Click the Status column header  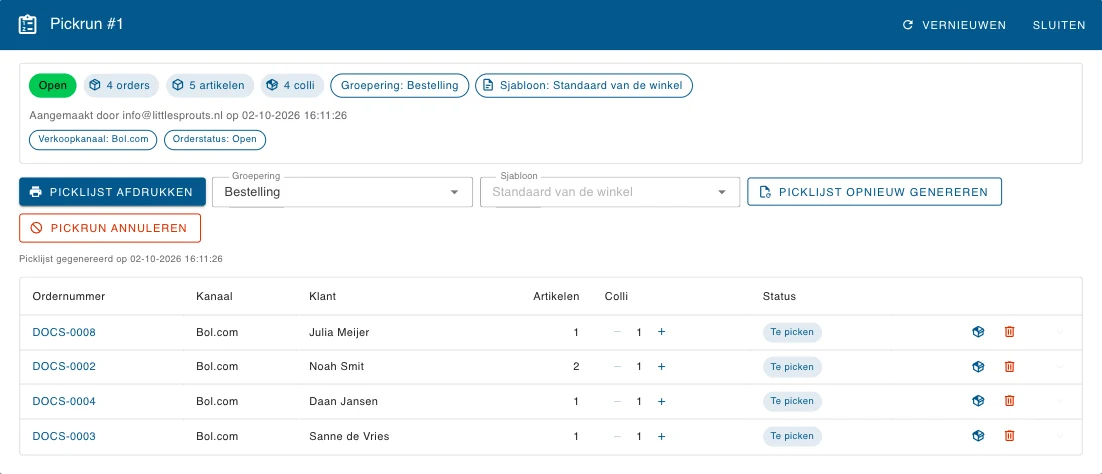(779, 296)
